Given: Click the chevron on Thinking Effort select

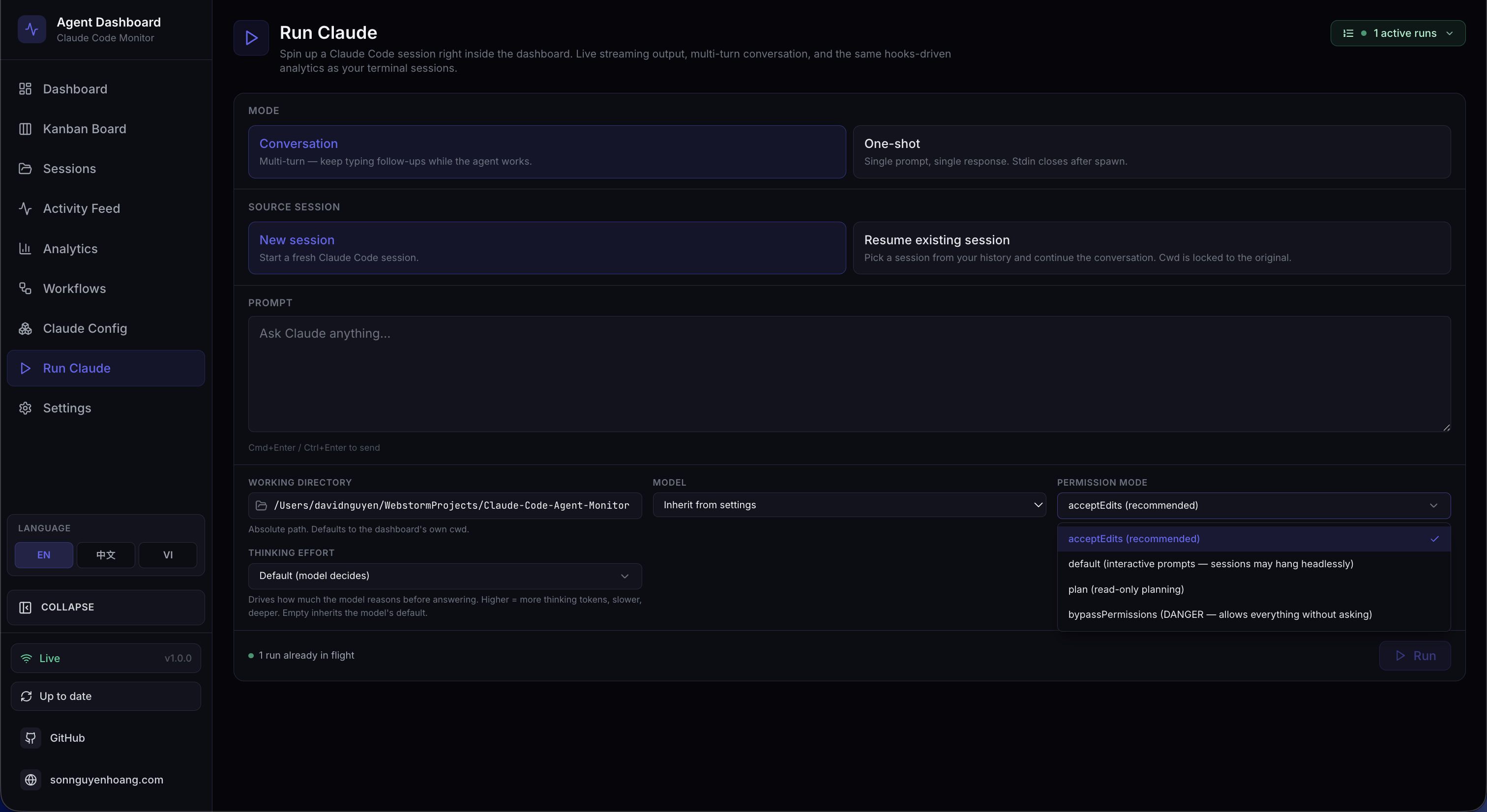Looking at the screenshot, I should coord(625,576).
